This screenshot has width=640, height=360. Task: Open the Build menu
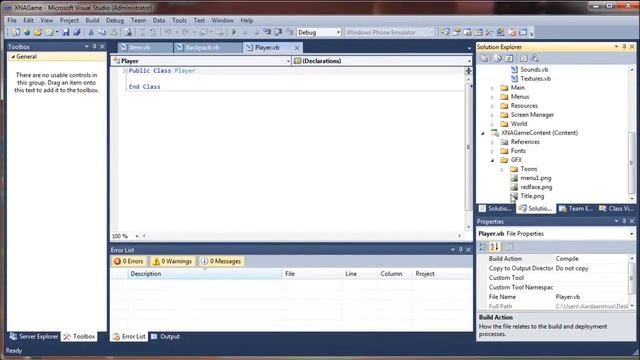(92, 20)
